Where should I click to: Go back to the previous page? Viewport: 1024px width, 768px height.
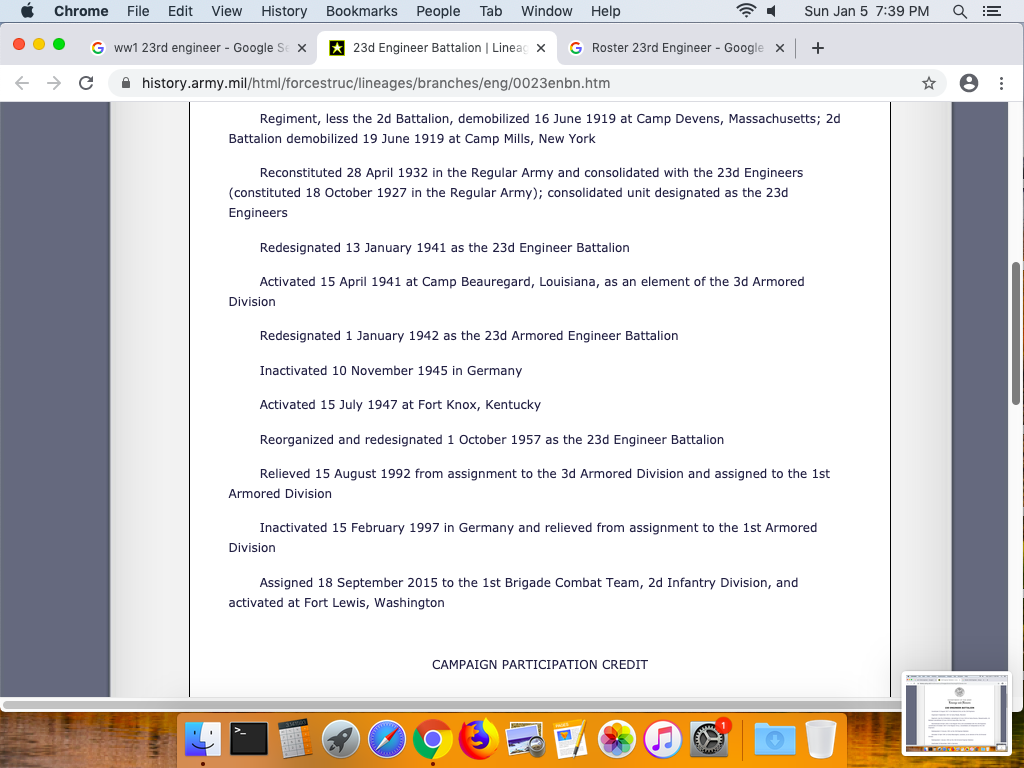point(22,83)
